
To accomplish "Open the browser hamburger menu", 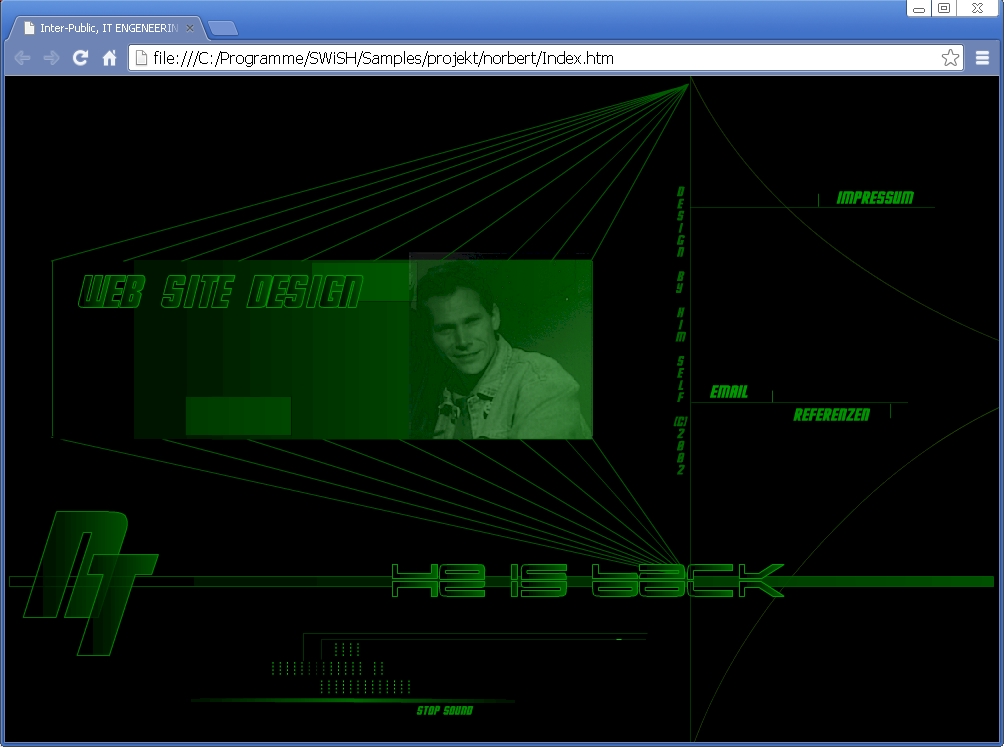I will (x=983, y=58).
